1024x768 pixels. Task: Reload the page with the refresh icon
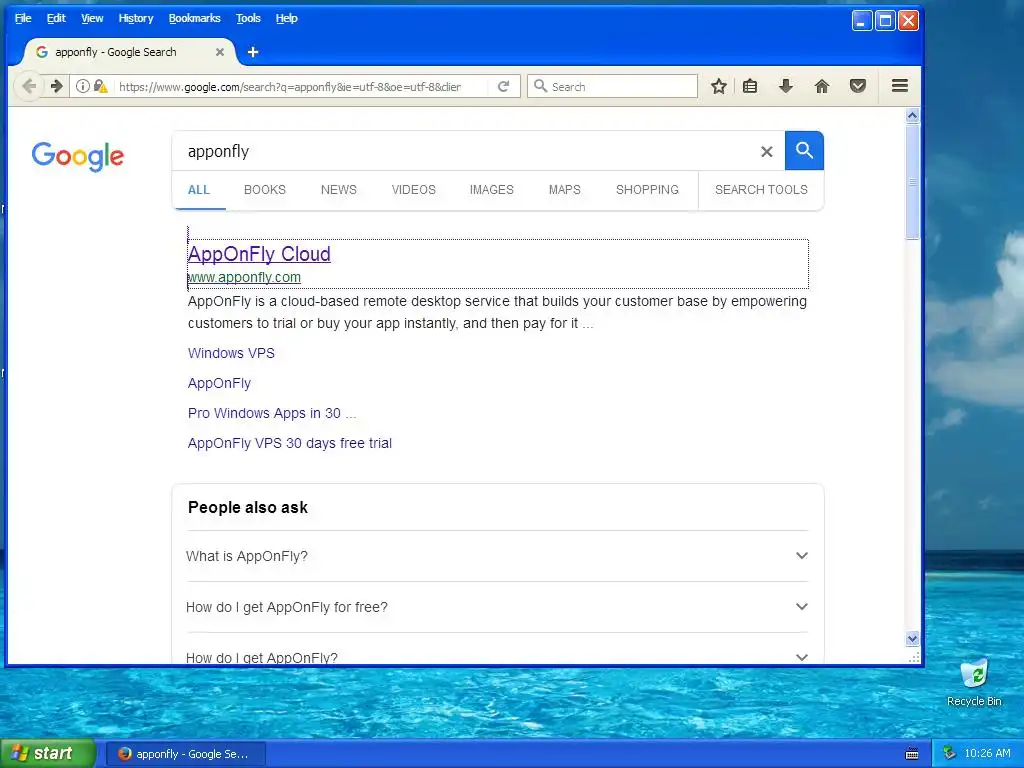pos(503,86)
